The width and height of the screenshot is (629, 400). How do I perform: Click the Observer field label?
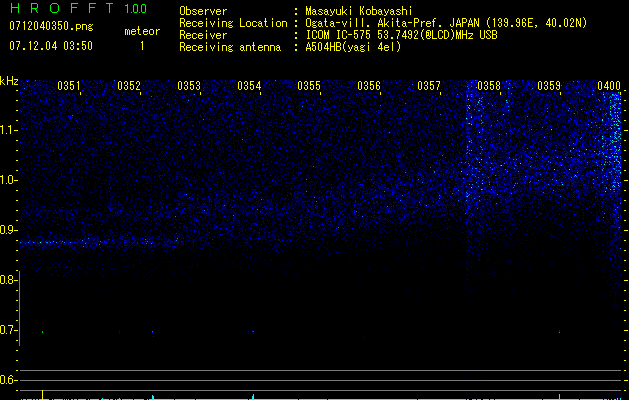coord(203,11)
